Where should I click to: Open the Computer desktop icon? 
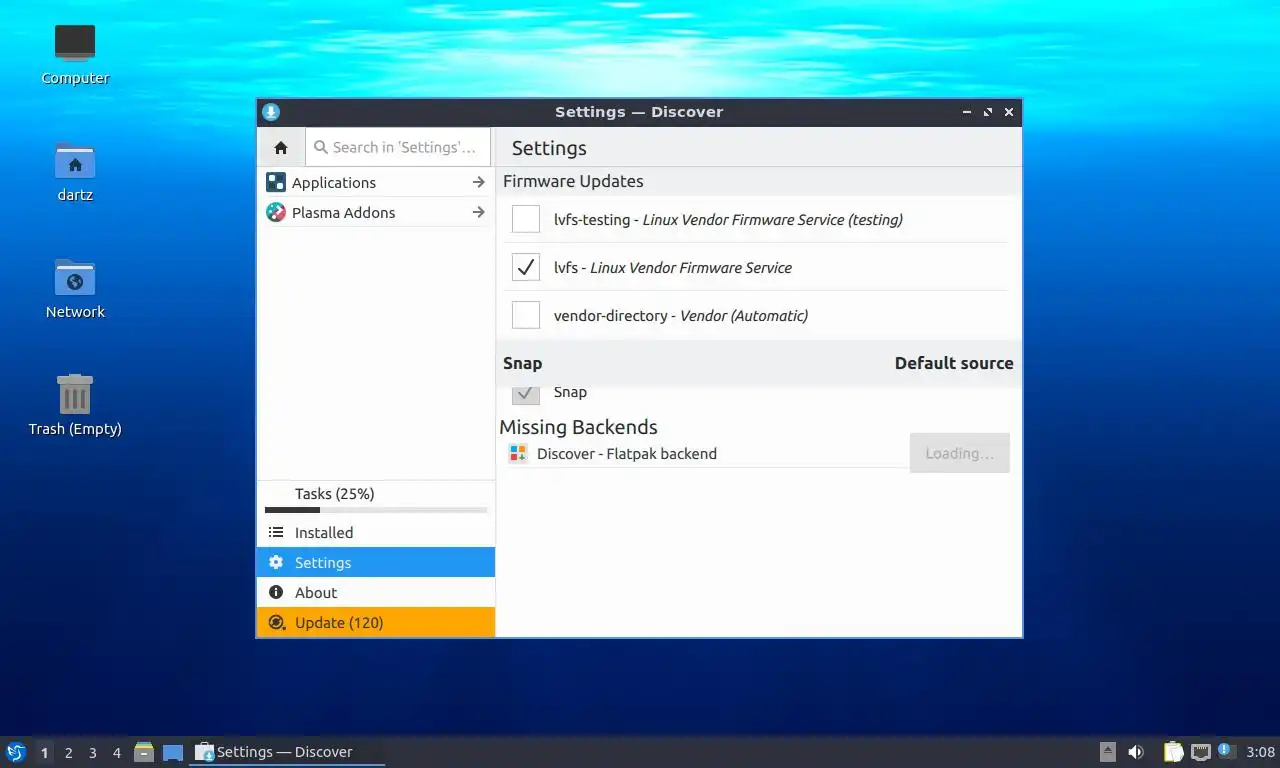point(75,43)
